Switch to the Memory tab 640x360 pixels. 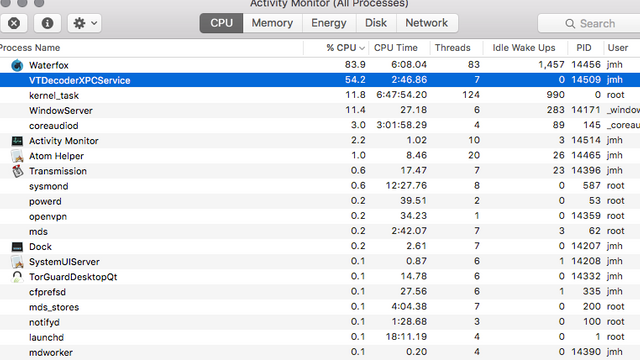click(272, 23)
